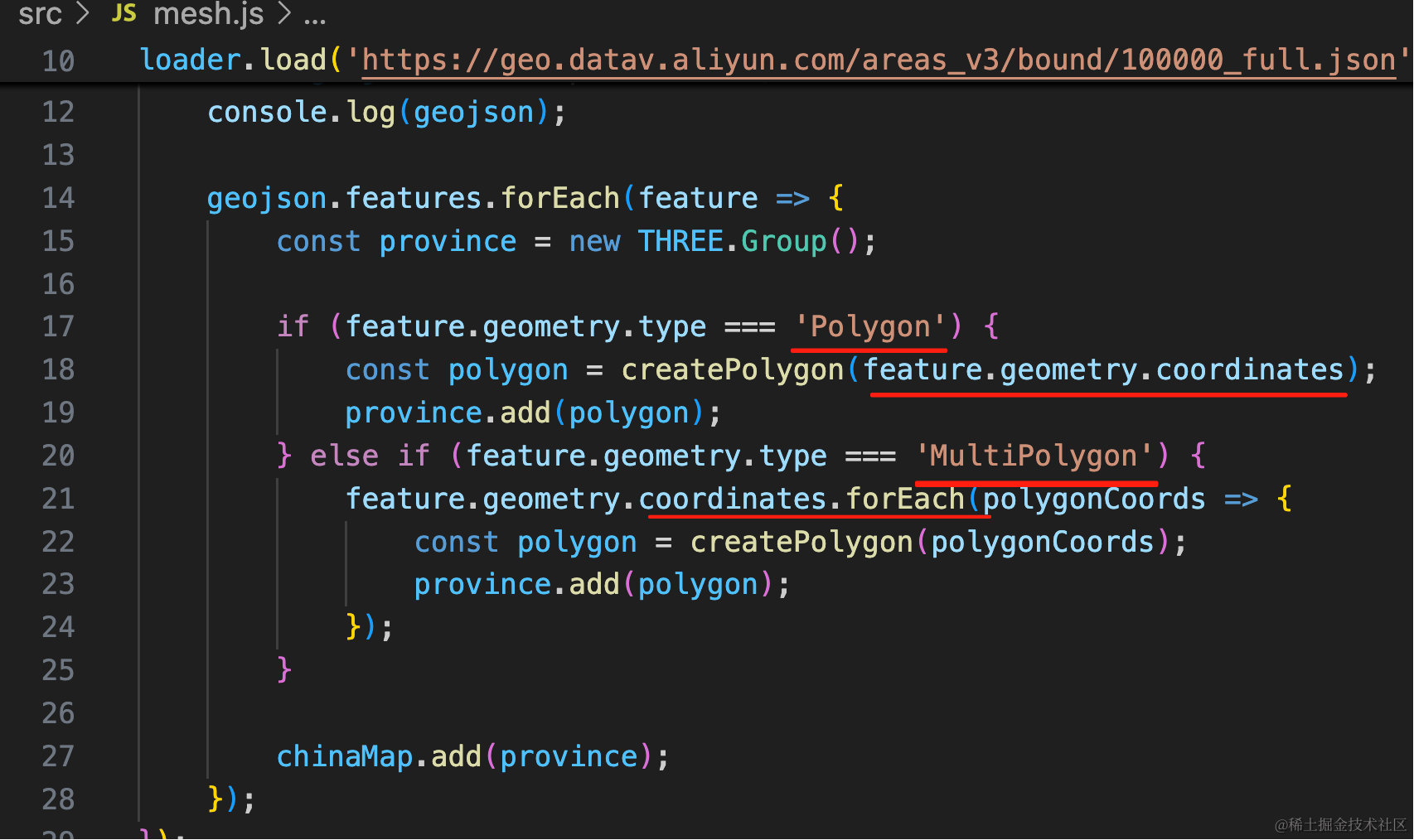Click closing brace on line 25
Viewport: 1414px width, 840px height.
tap(284, 669)
